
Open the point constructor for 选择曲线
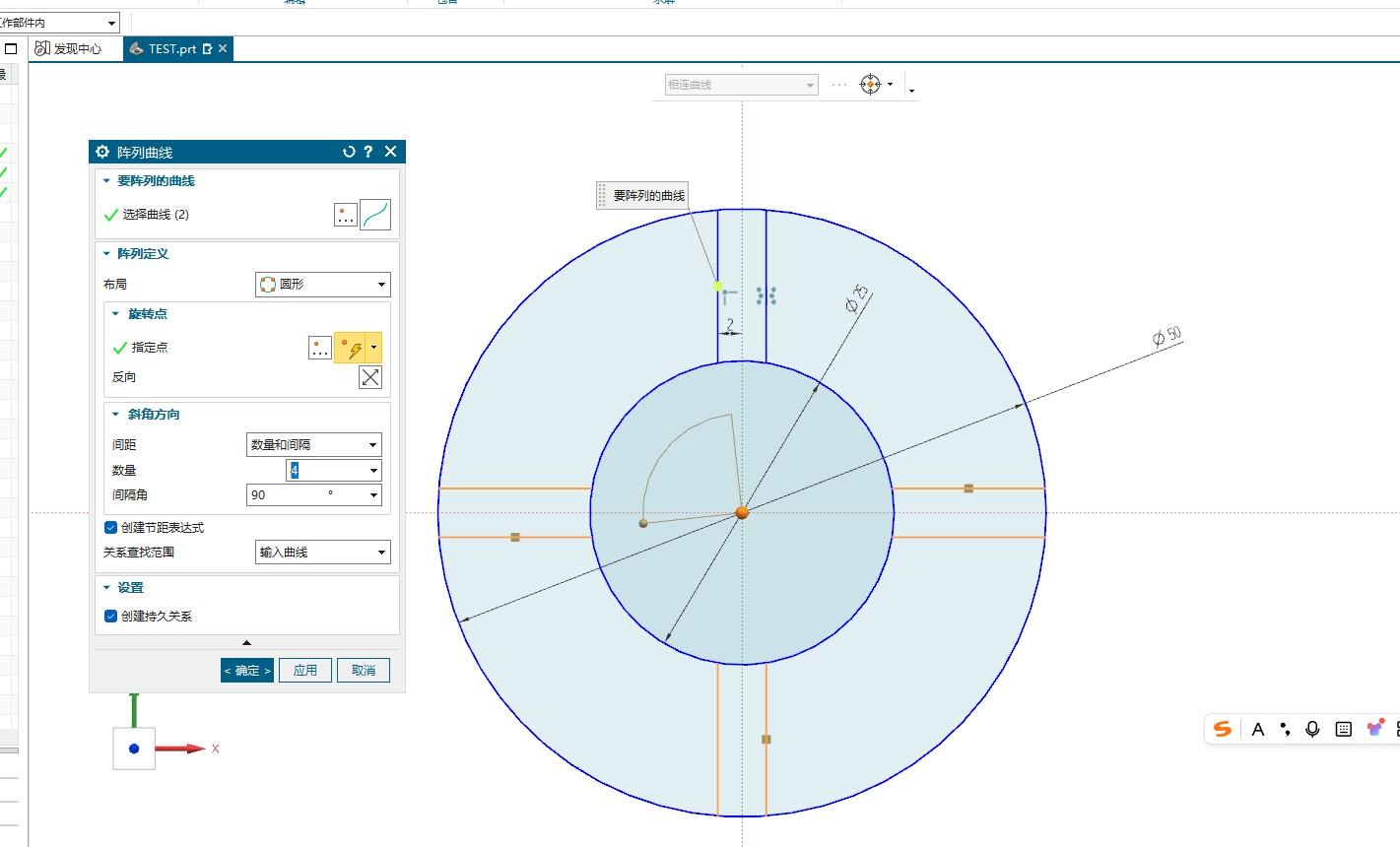[x=345, y=215]
